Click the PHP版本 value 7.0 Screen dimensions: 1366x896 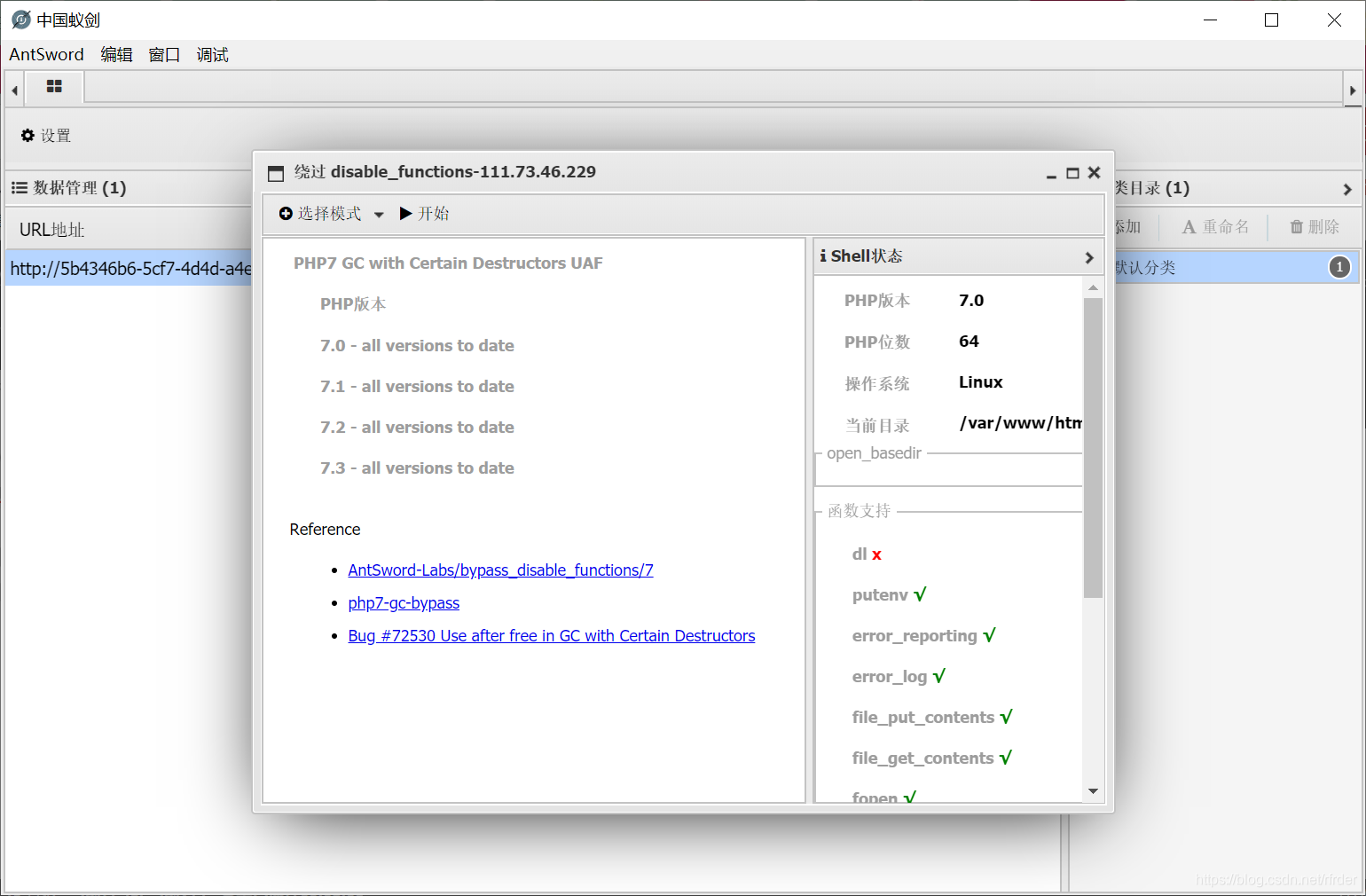pos(971,301)
